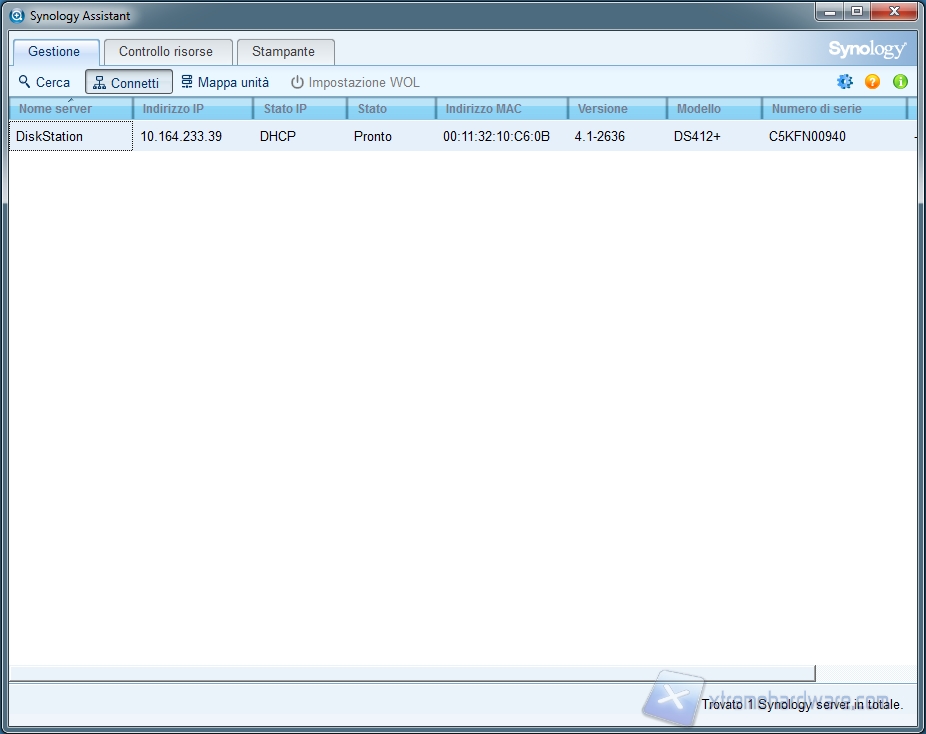926x734 pixels.
Task: Maximize the Synology Assistant window
Action: coord(857,12)
